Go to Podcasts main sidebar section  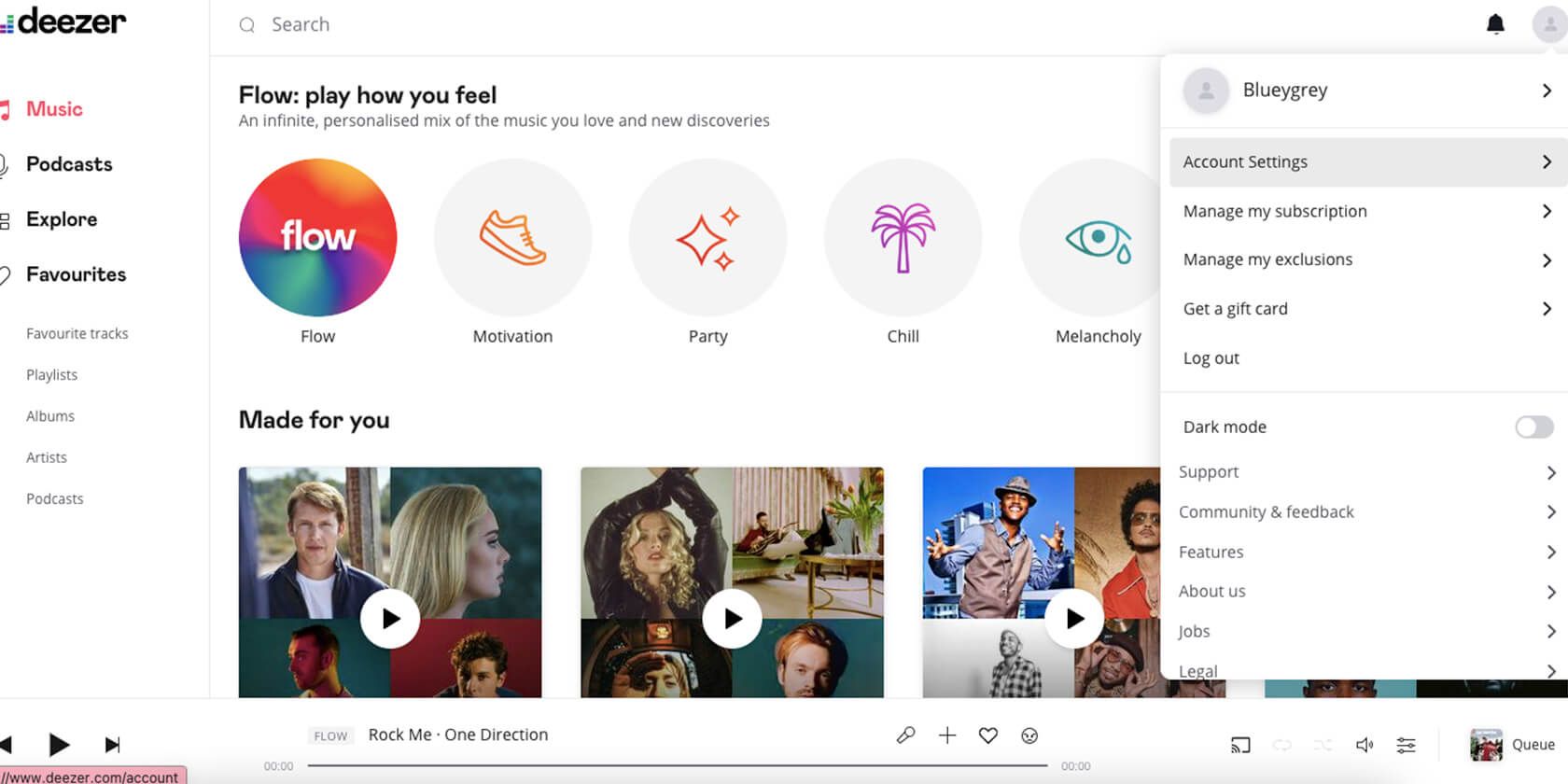point(69,164)
